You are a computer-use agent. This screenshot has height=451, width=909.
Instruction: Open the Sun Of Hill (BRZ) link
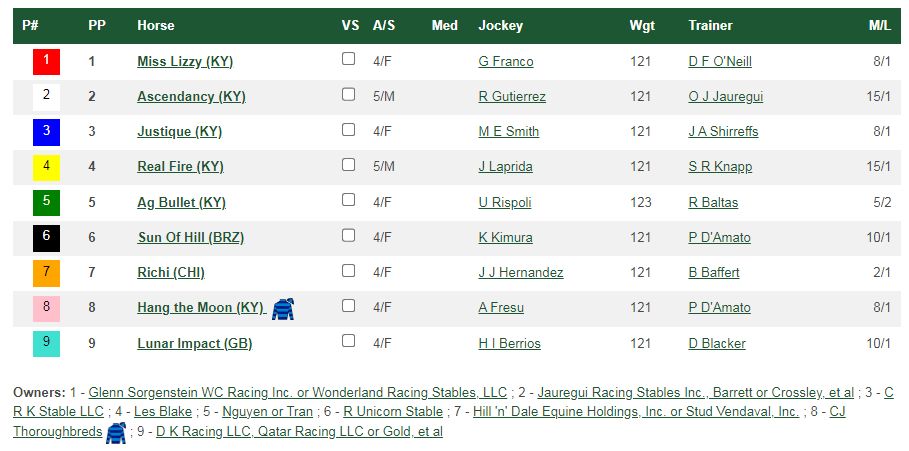191,238
